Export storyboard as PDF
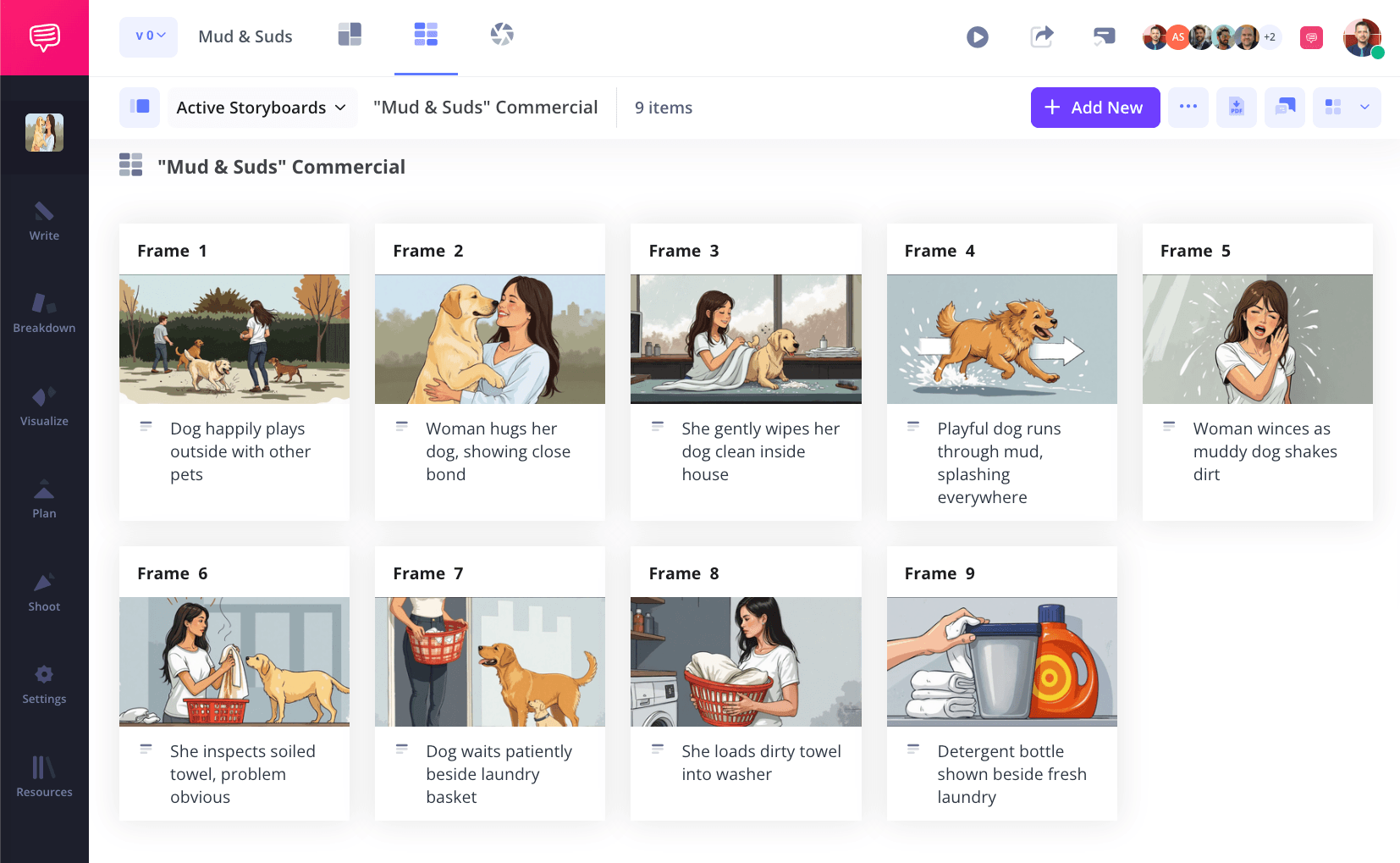The image size is (1400, 863). (1236, 108)
